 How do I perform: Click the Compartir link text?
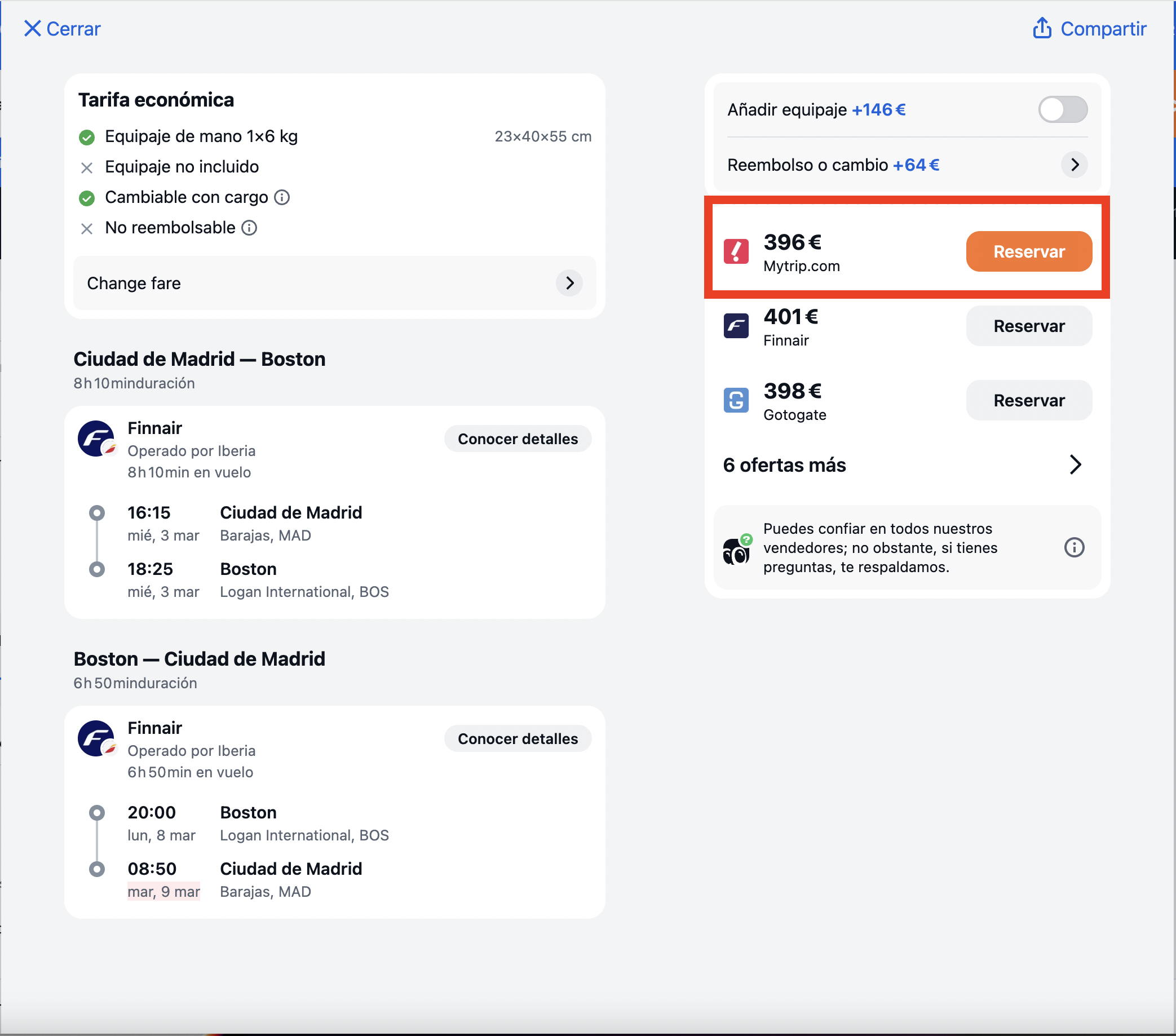[1103, 29]
